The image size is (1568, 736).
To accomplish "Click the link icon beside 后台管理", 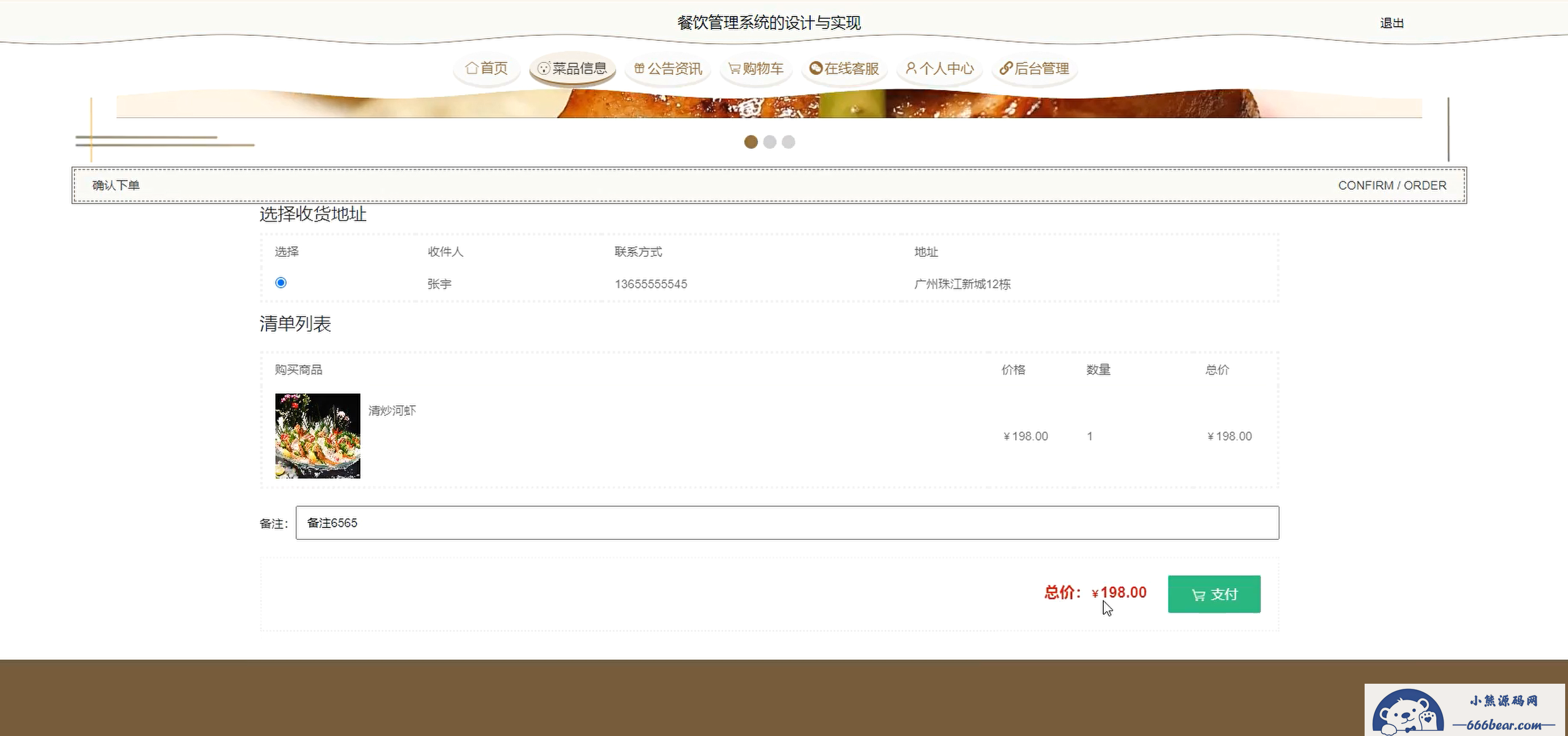I will point(1006,68).
